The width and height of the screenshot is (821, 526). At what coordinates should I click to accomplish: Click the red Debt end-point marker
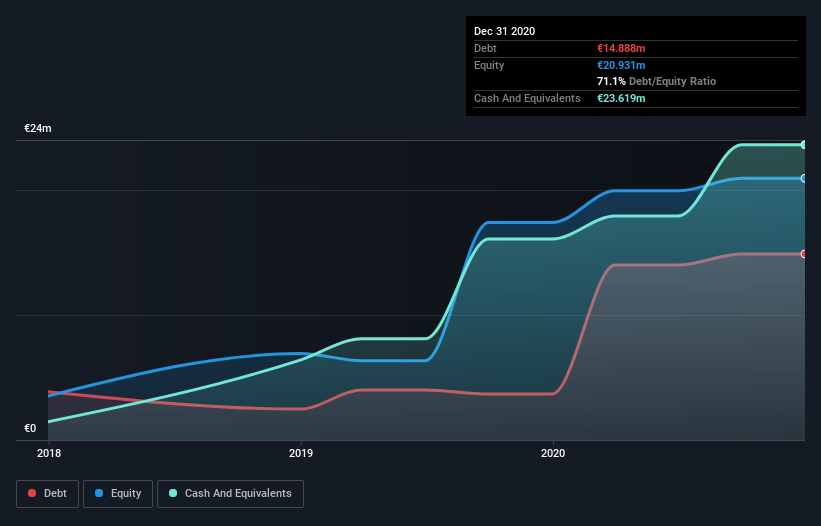pyautogui.click(x=803, y=254)
